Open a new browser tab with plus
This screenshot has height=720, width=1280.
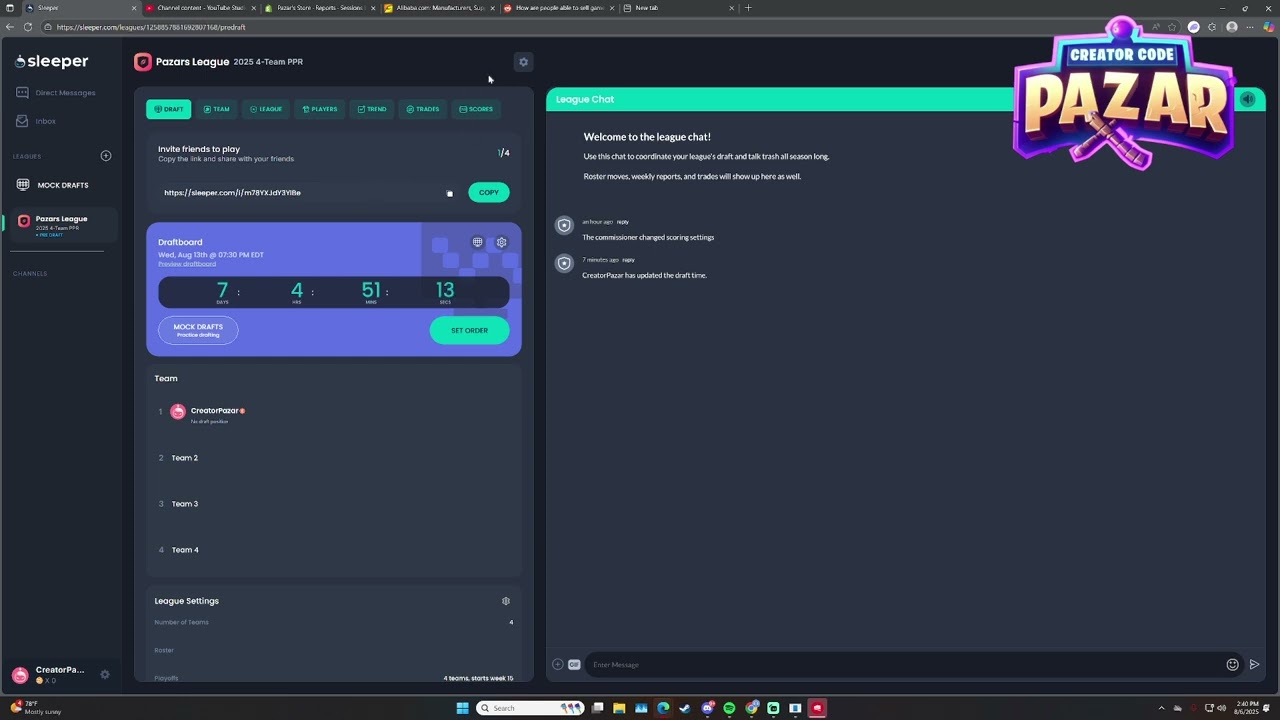pos(748,8)
